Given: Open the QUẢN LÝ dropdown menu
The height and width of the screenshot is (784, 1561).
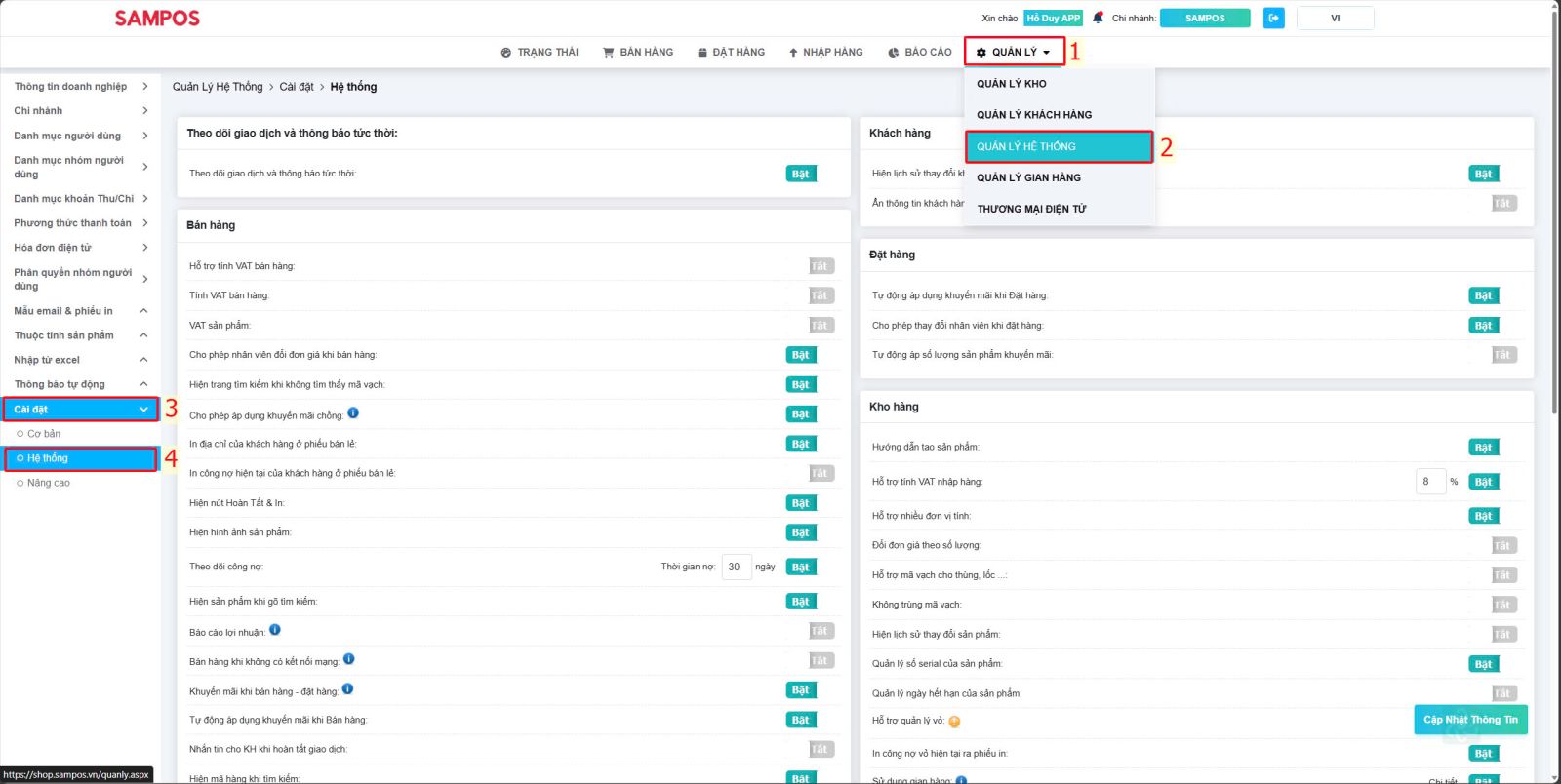Looking at the screenshot, I should 1014,52.
